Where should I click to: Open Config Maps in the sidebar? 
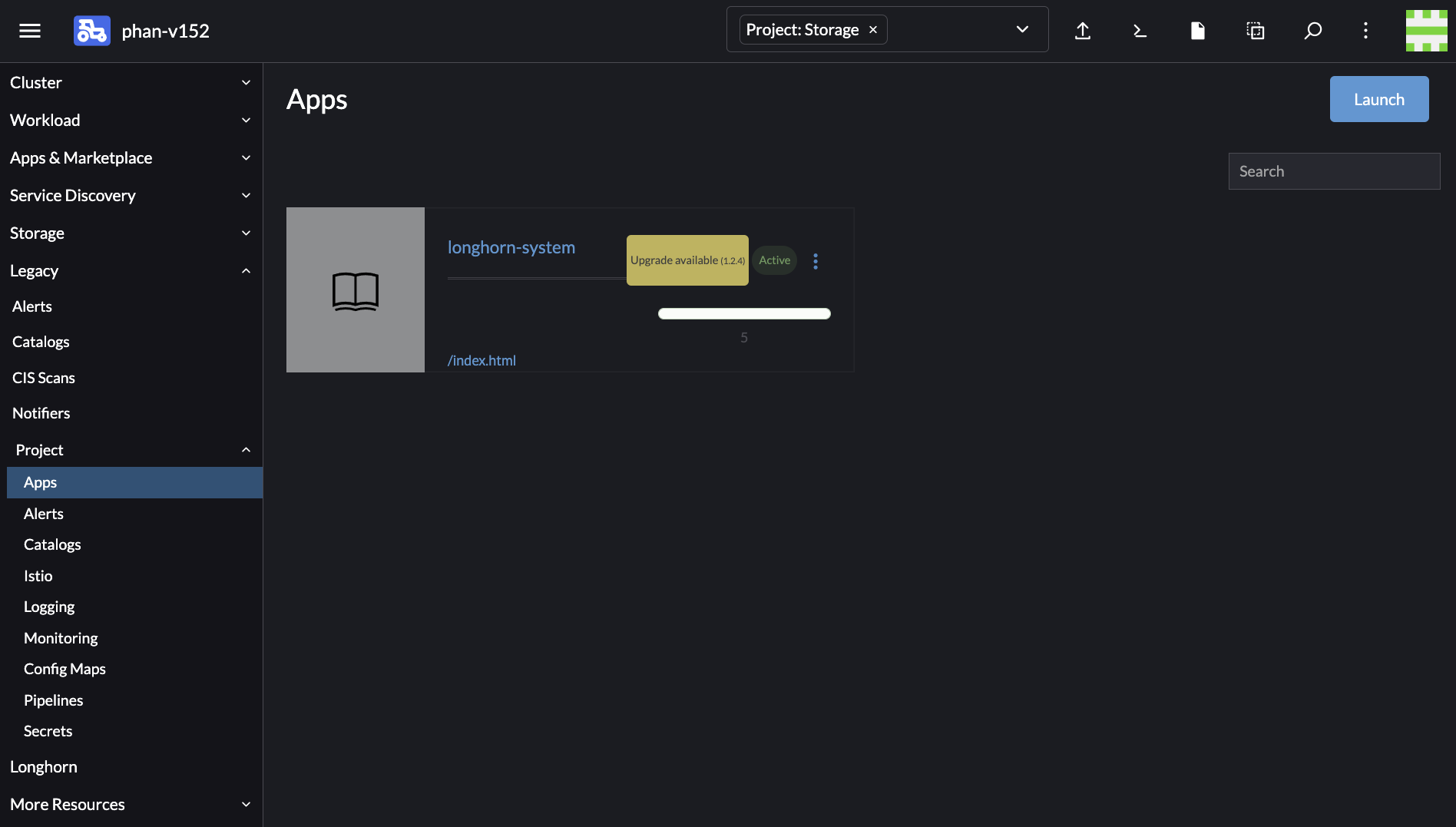coord(65,669)
